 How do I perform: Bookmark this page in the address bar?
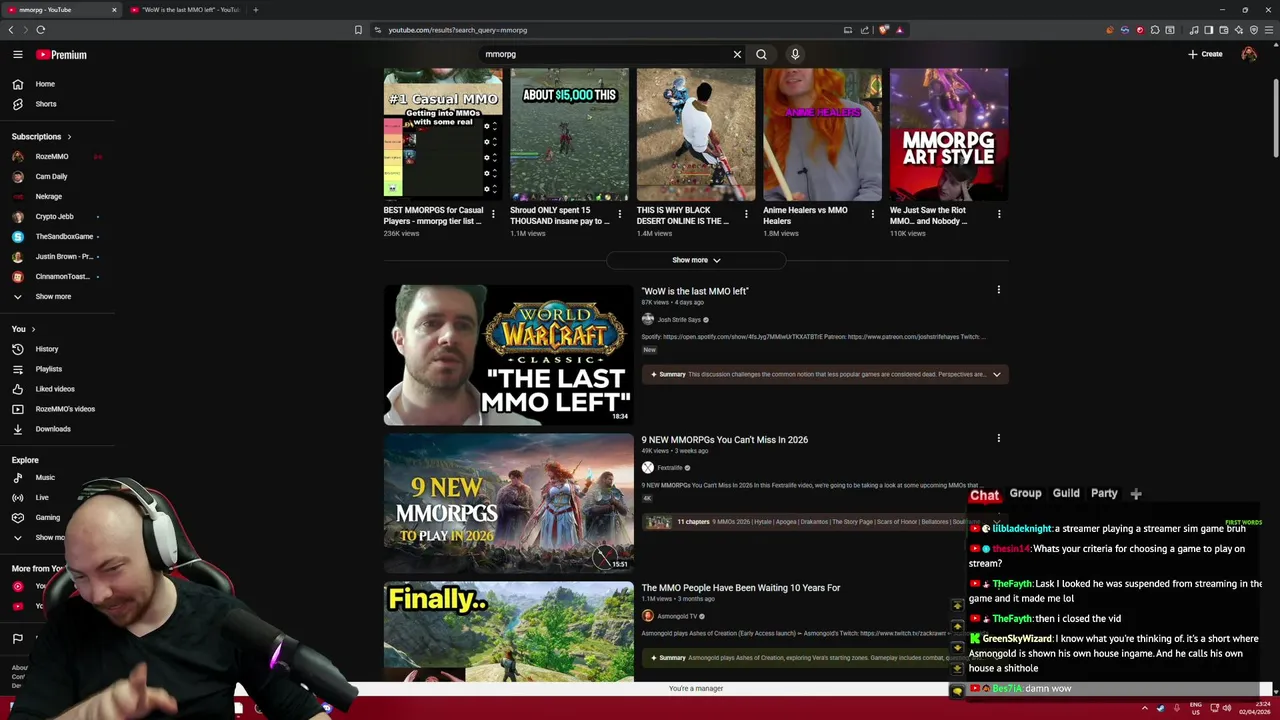pyautogui.click(x=358, y=30)
